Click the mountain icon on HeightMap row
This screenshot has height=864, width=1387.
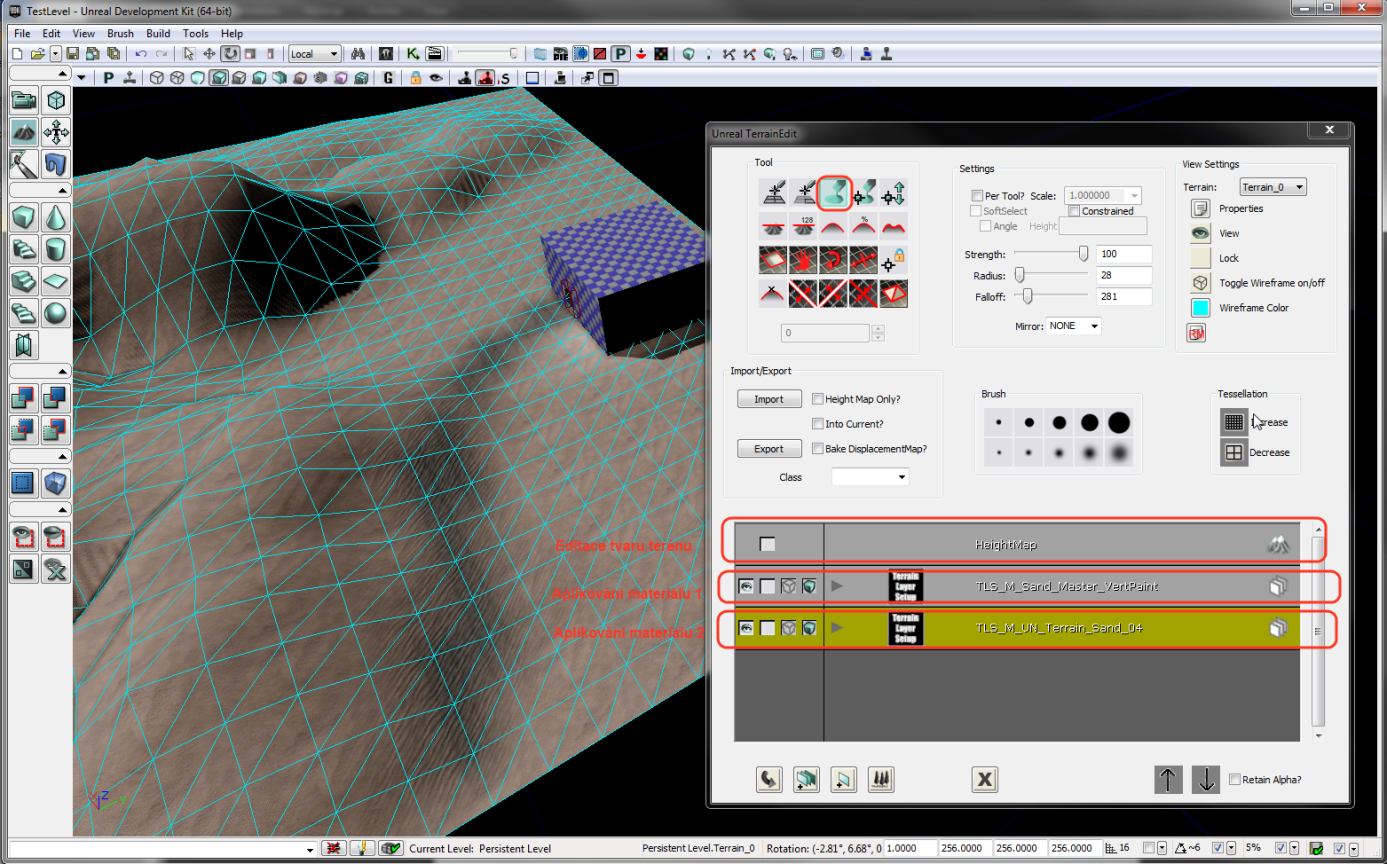tap(1278, 545)
